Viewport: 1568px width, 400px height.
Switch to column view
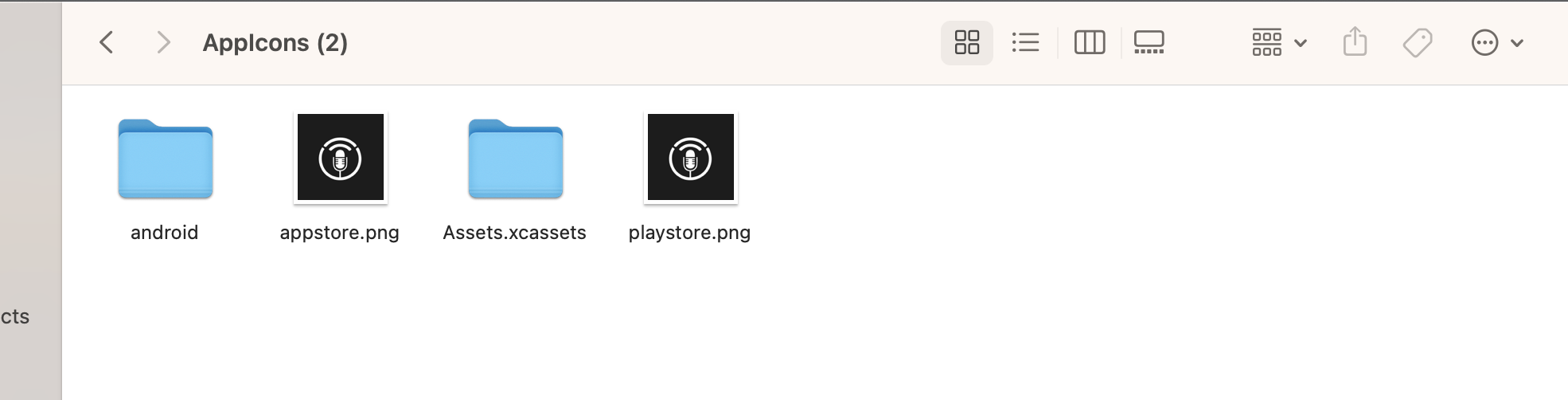(x=1090, y=42)
